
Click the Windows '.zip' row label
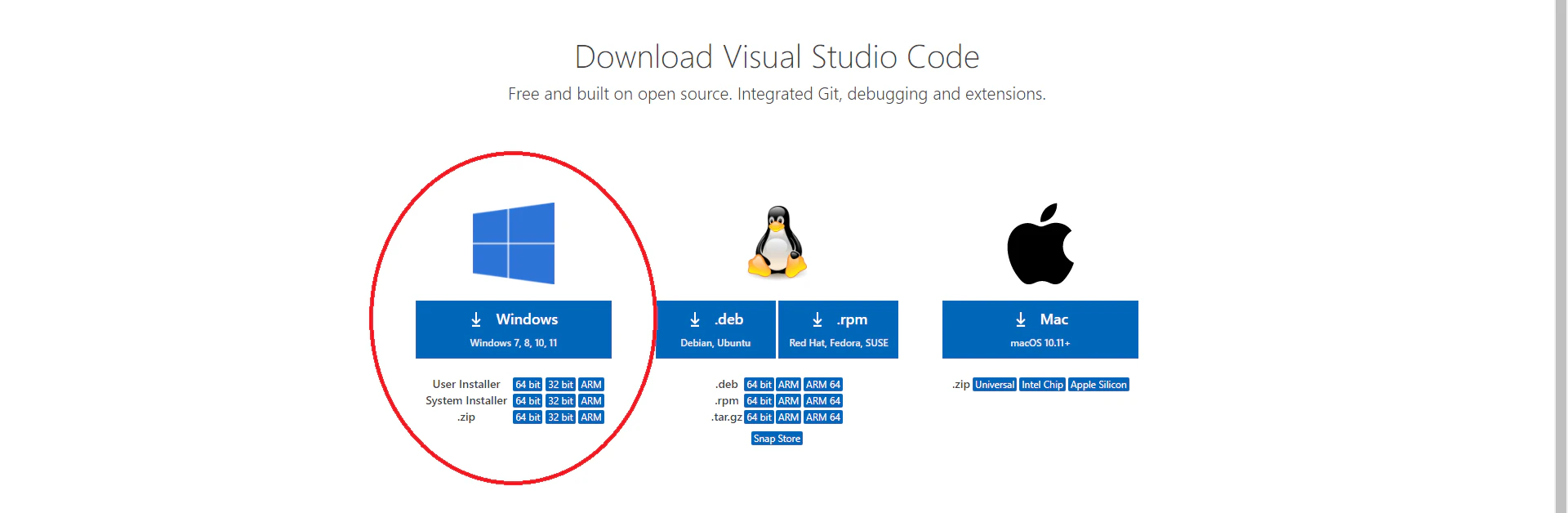coord(466,417)
